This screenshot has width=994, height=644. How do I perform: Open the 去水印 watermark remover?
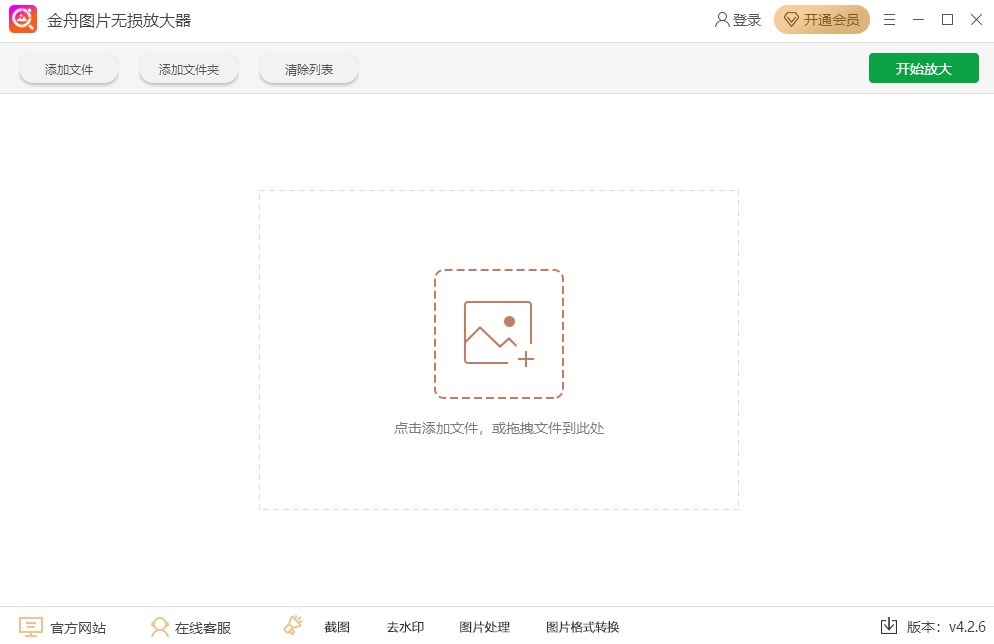click(404, 626)
